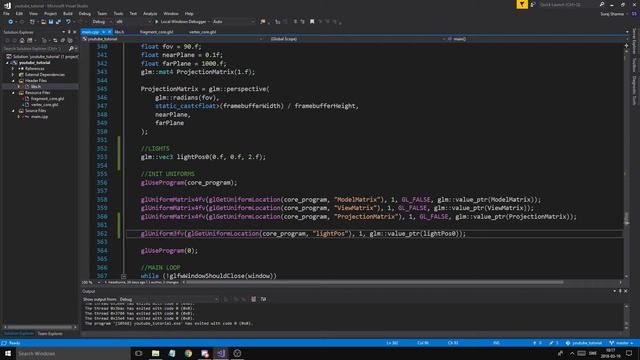Viewport: 640px width, 360px height.
Task: Click the feedback icon beside Quick Launch
Action: click(x=533, y=4)
